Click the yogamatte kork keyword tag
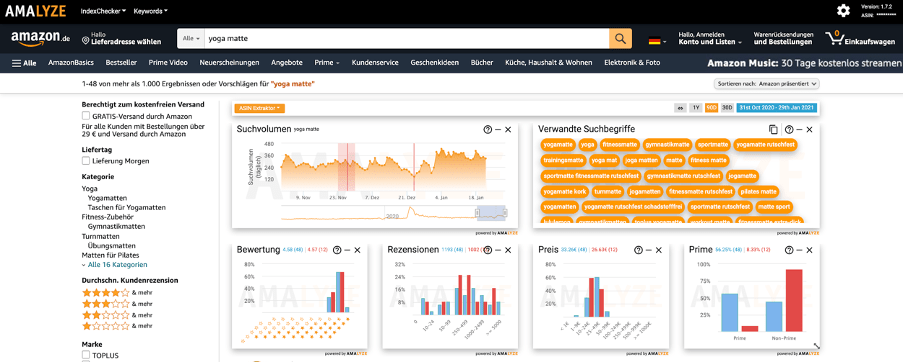This screenshot has width=904, height=362. [x=564, y=191]
